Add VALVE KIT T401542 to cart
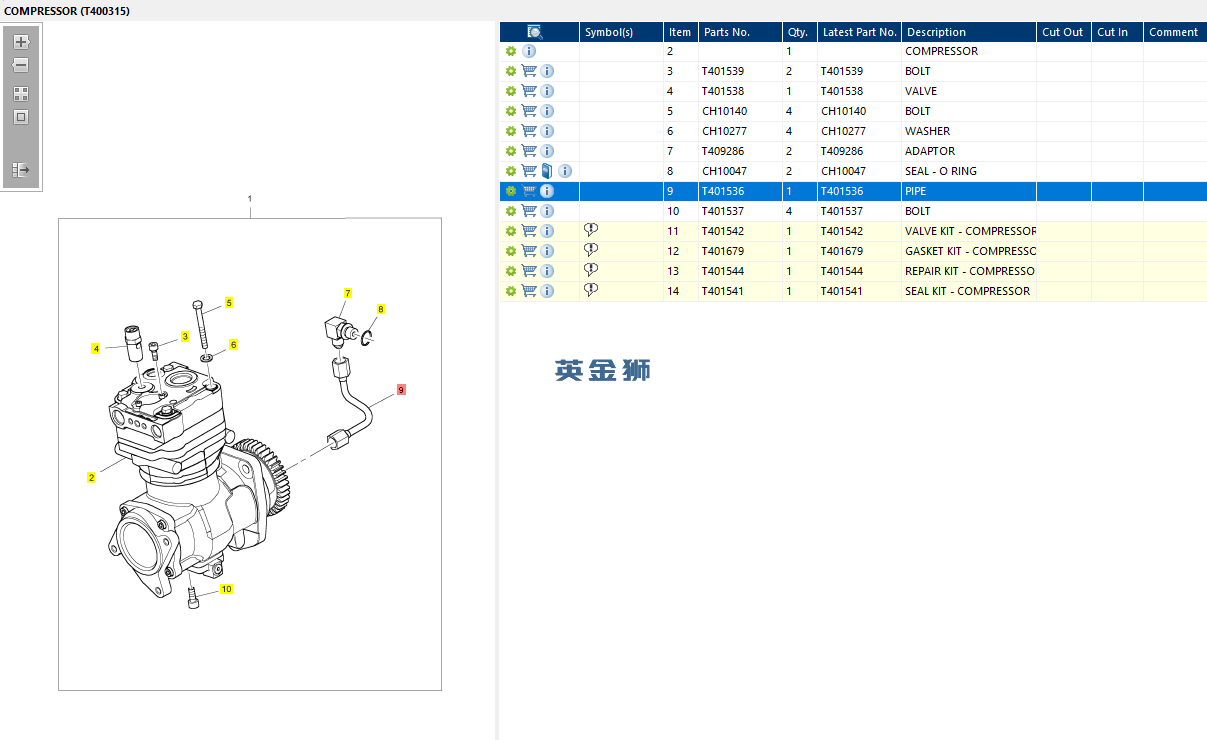1207x740 pixels. (529, 231)
